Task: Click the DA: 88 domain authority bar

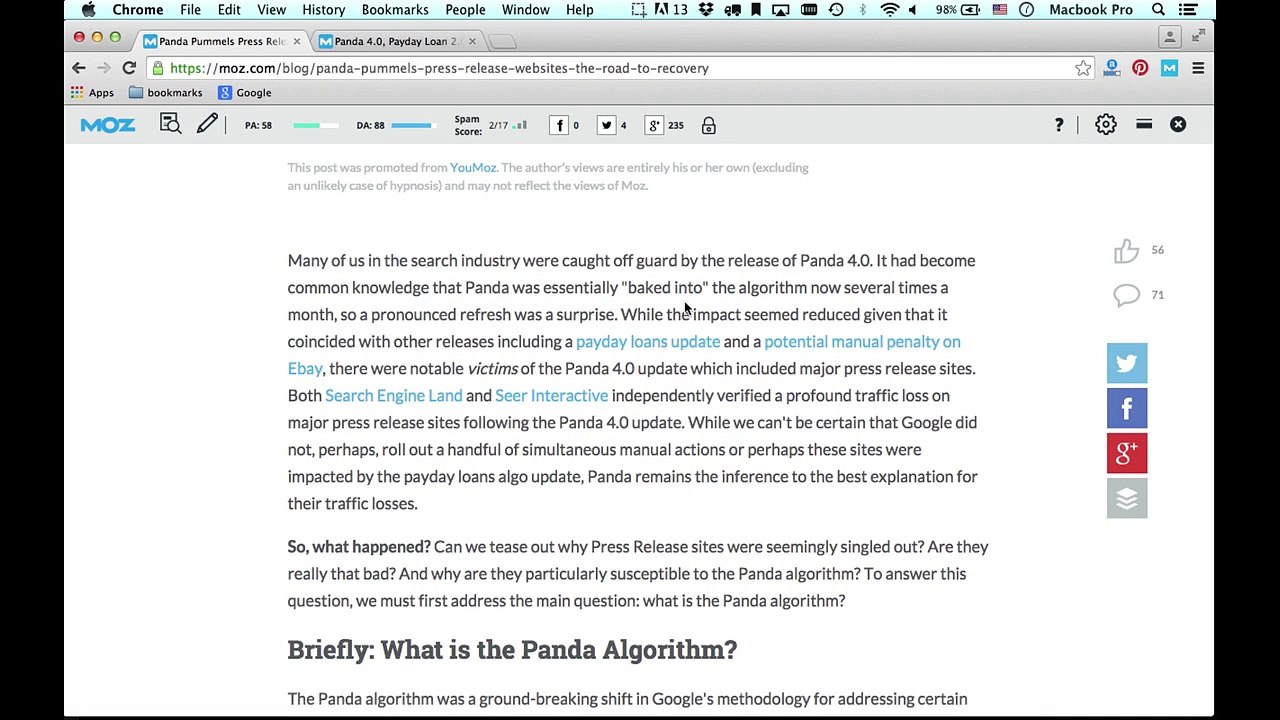Action: tap(396, 125)
